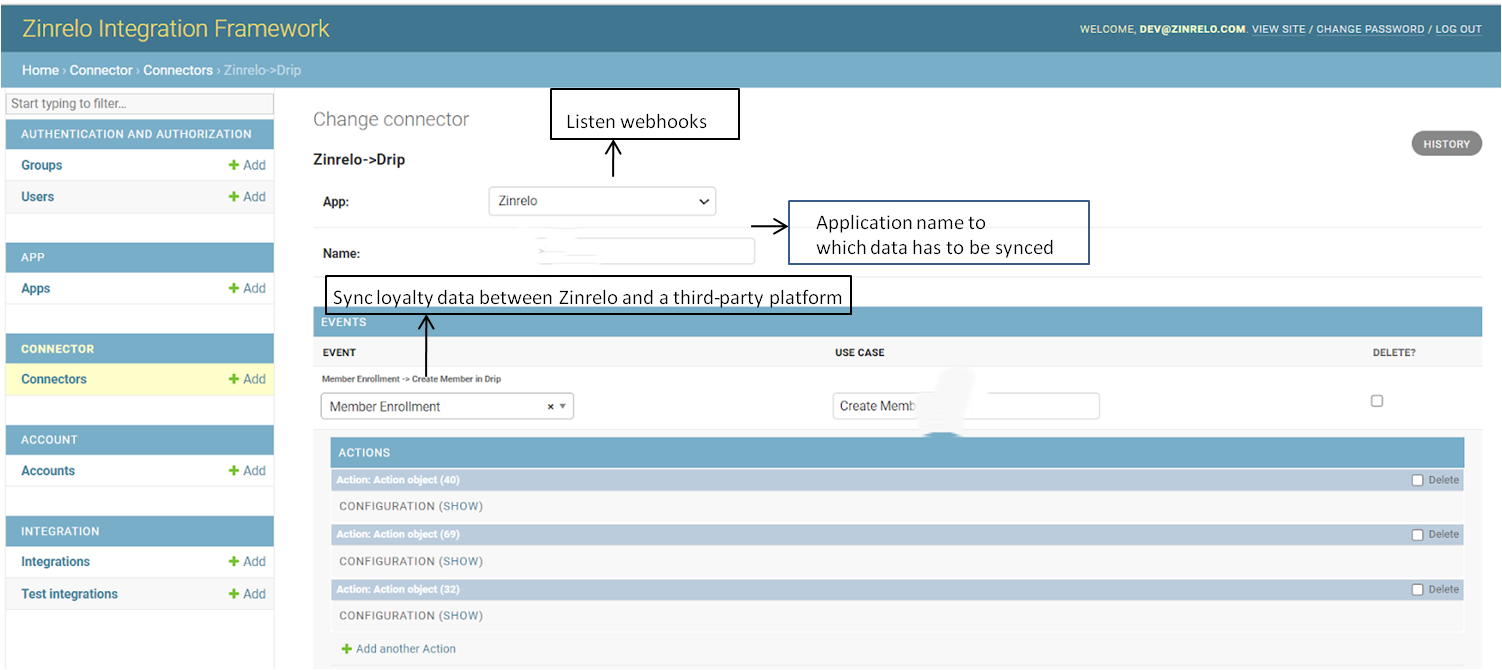Image resolution: width=1502 pixels, height=670 pixels.
Task: Focus the sidebar filter search field
Action: 140,104
